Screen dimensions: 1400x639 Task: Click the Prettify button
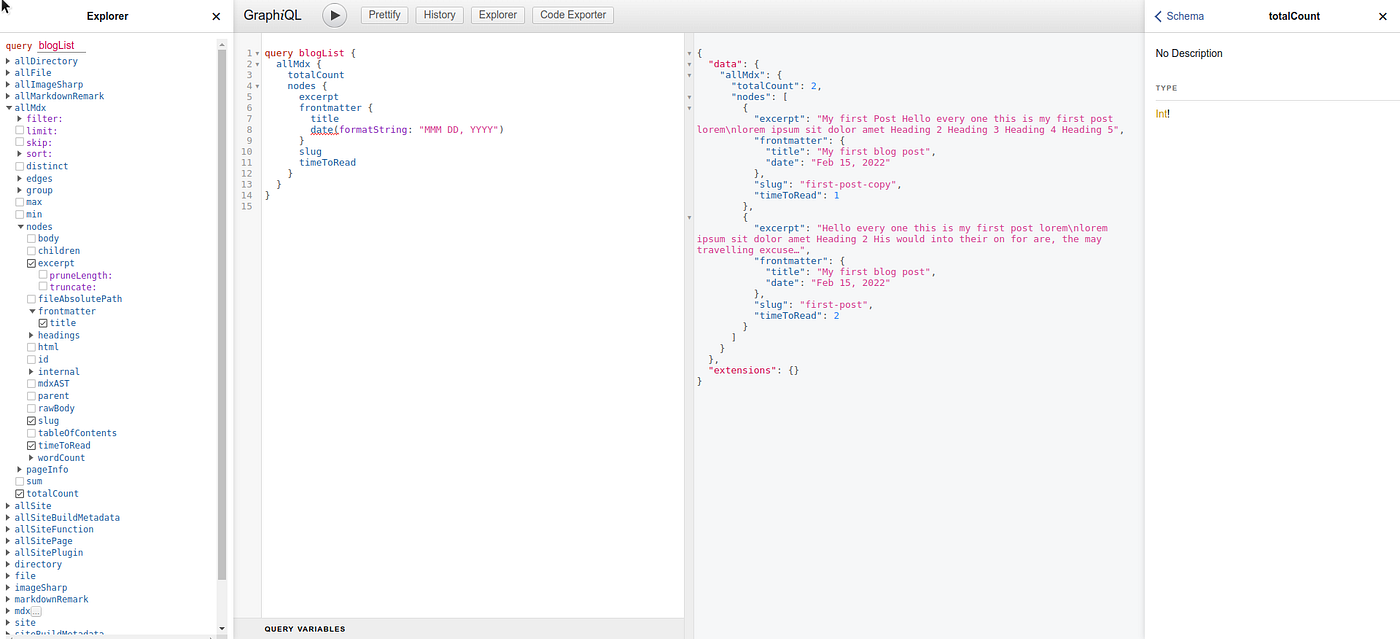[x=384, y=14]
